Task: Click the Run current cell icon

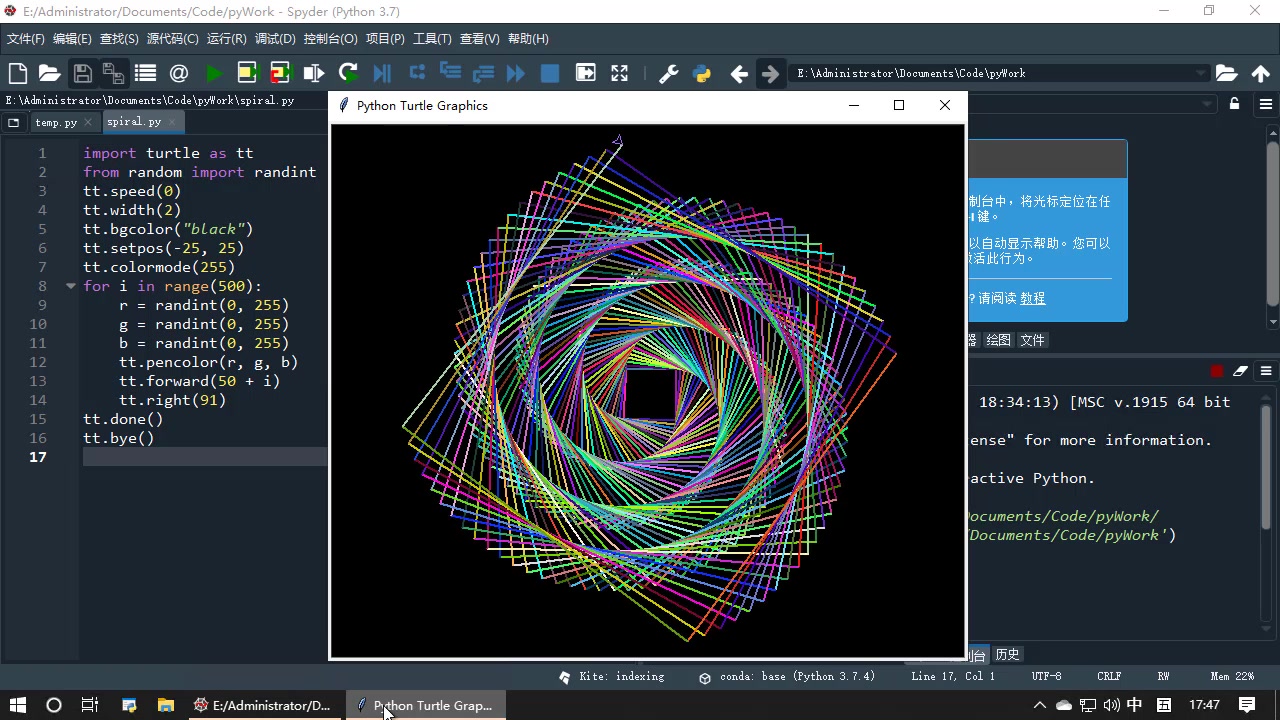Action: click(x=247, y=73)
